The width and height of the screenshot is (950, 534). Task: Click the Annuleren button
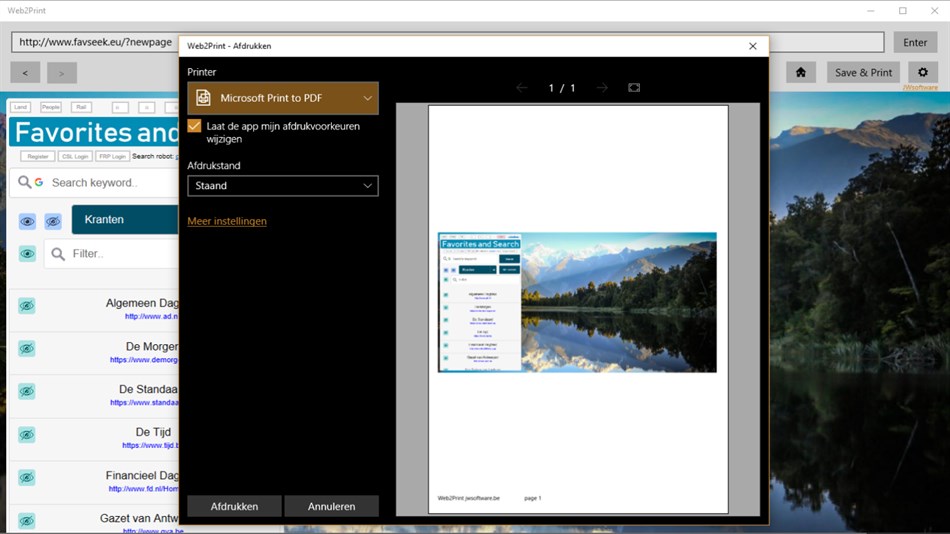coord(331,506)
